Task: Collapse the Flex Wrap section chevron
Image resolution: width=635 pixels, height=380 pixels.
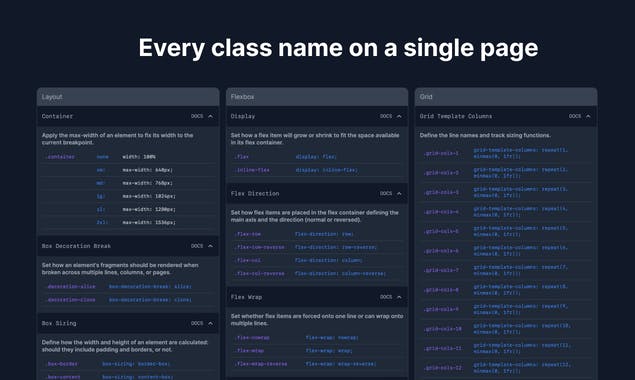Action: click(x=399, y=297)
